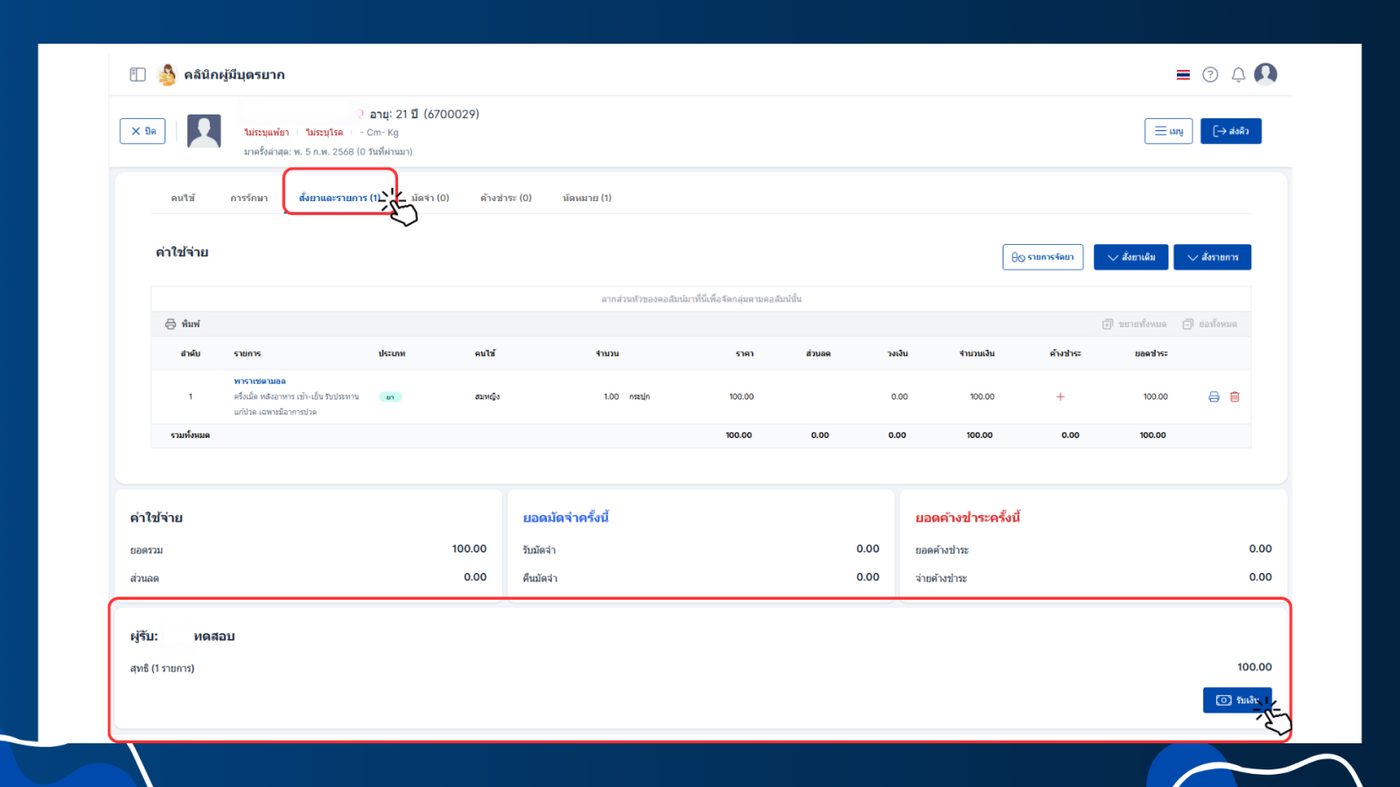Click the จำนวนเงิน column header

[x=977, y=354]
